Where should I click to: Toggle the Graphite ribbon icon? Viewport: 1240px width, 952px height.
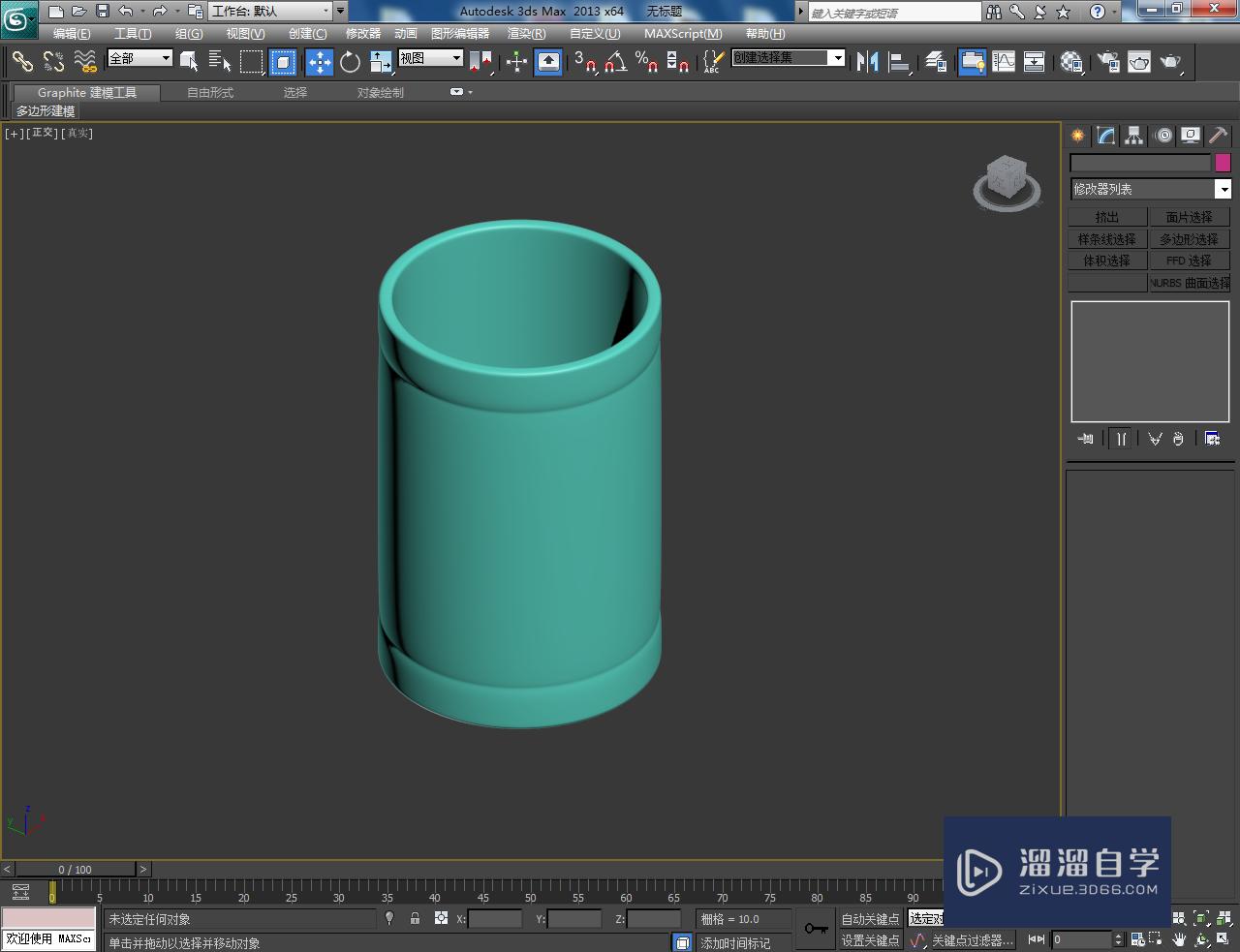972,61
